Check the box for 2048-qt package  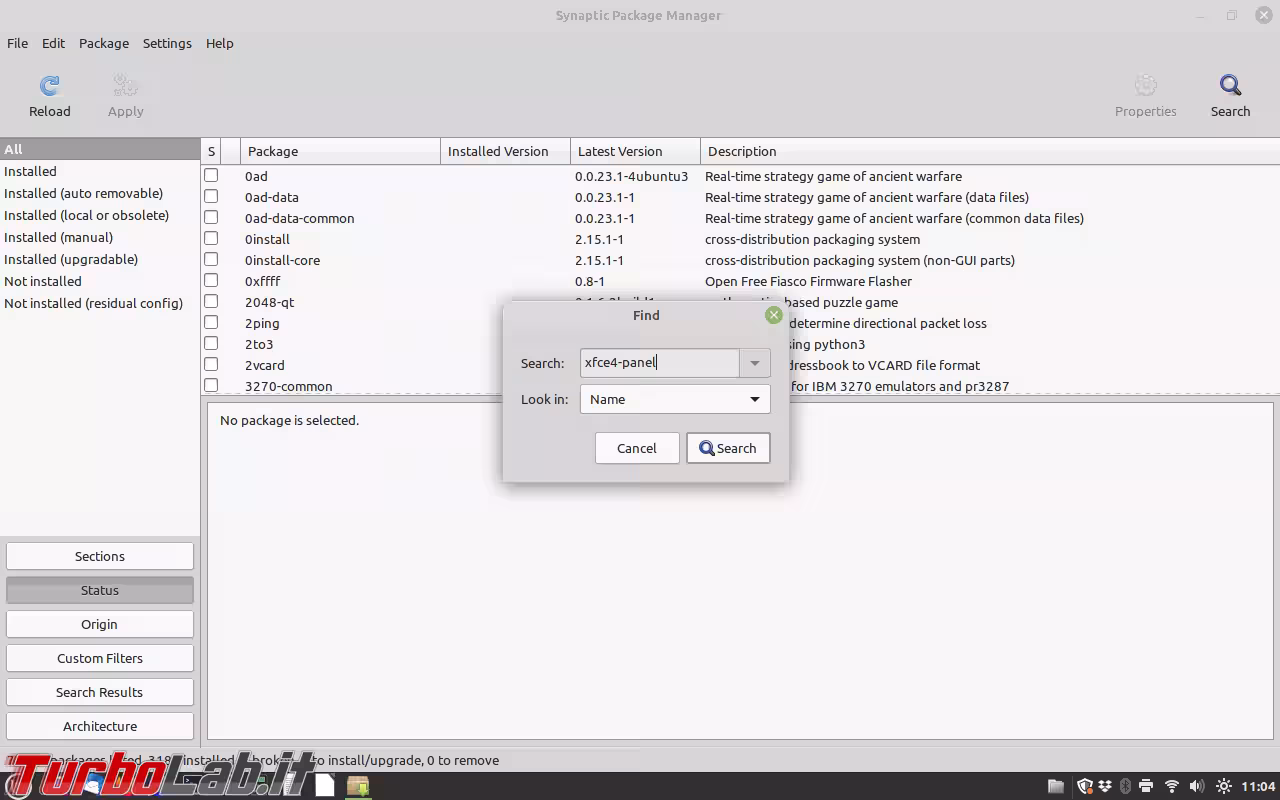click(x=211, y=302)
